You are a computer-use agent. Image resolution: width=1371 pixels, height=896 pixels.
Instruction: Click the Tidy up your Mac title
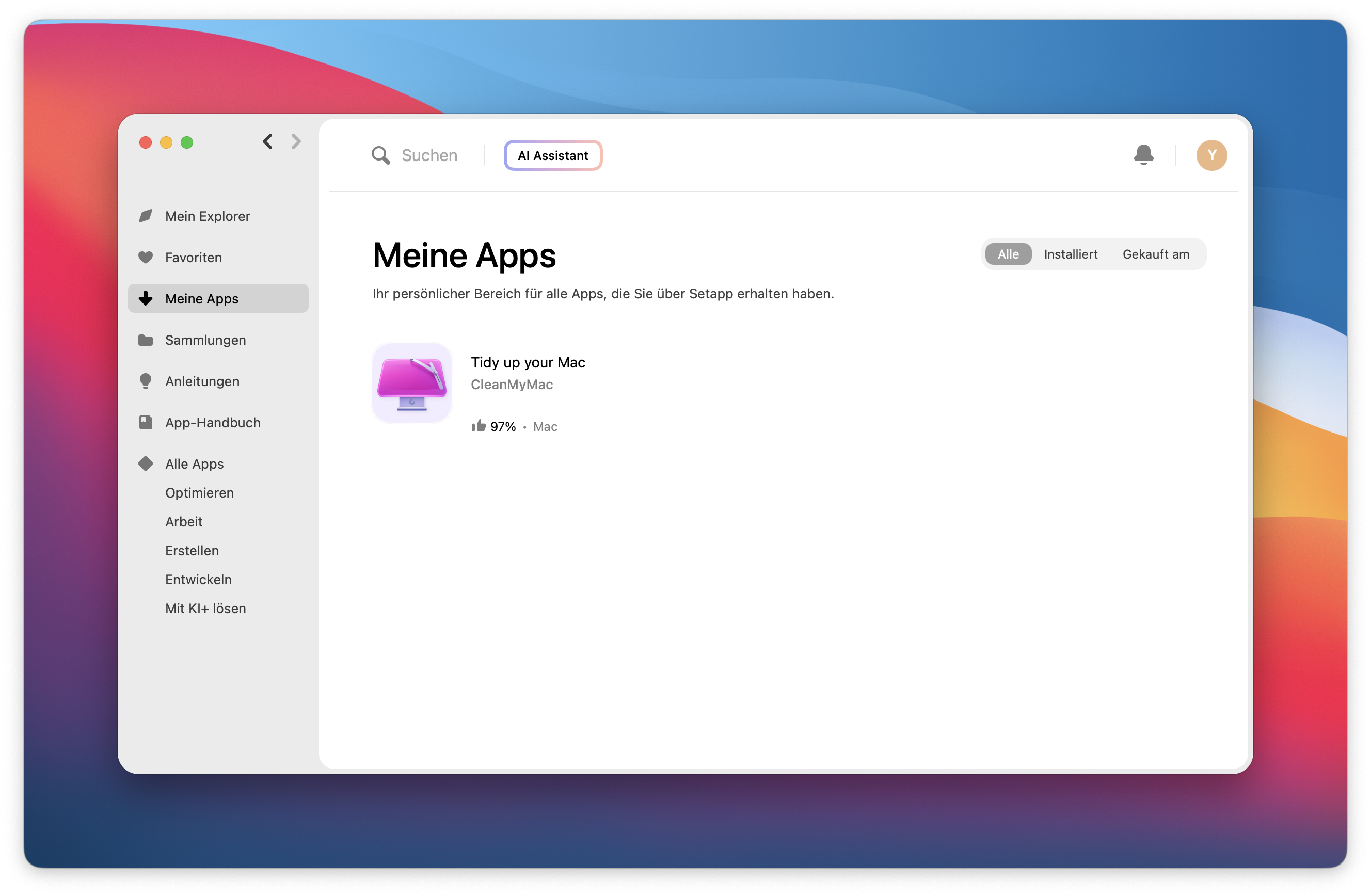(528, 362)
